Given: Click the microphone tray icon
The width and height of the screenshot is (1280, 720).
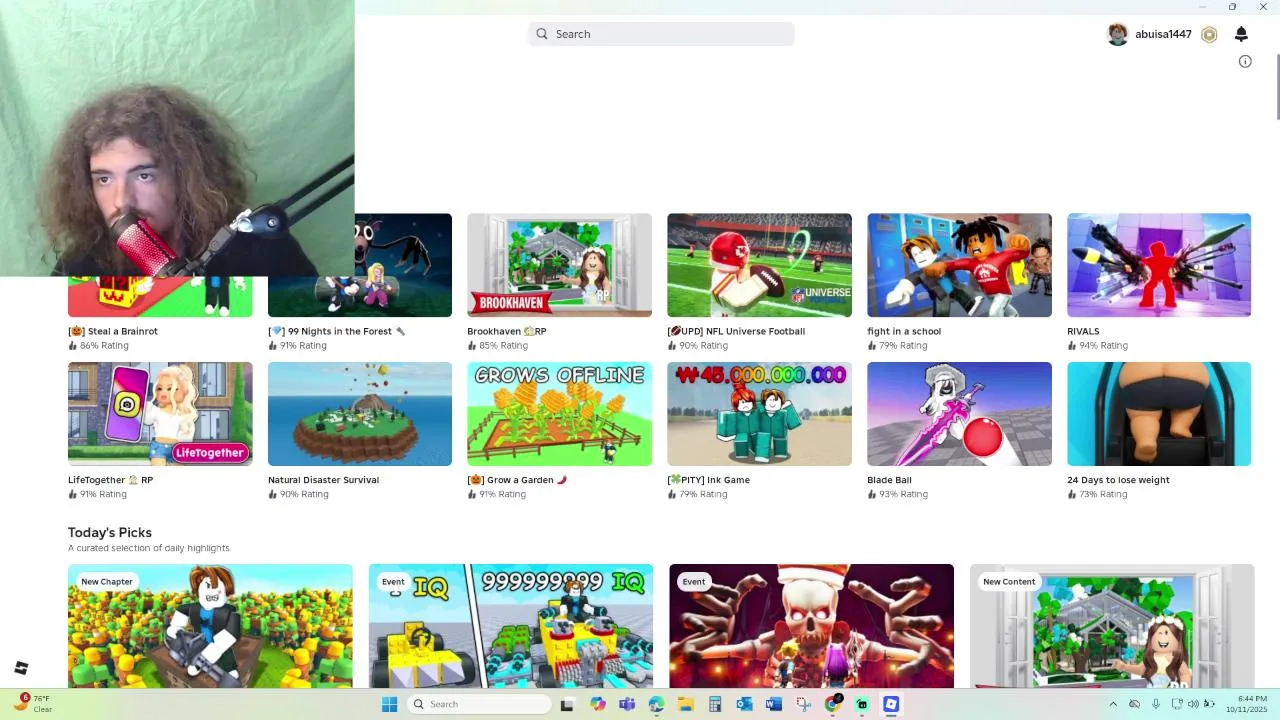Looking at the screenshot, I should coord(1155,704).
